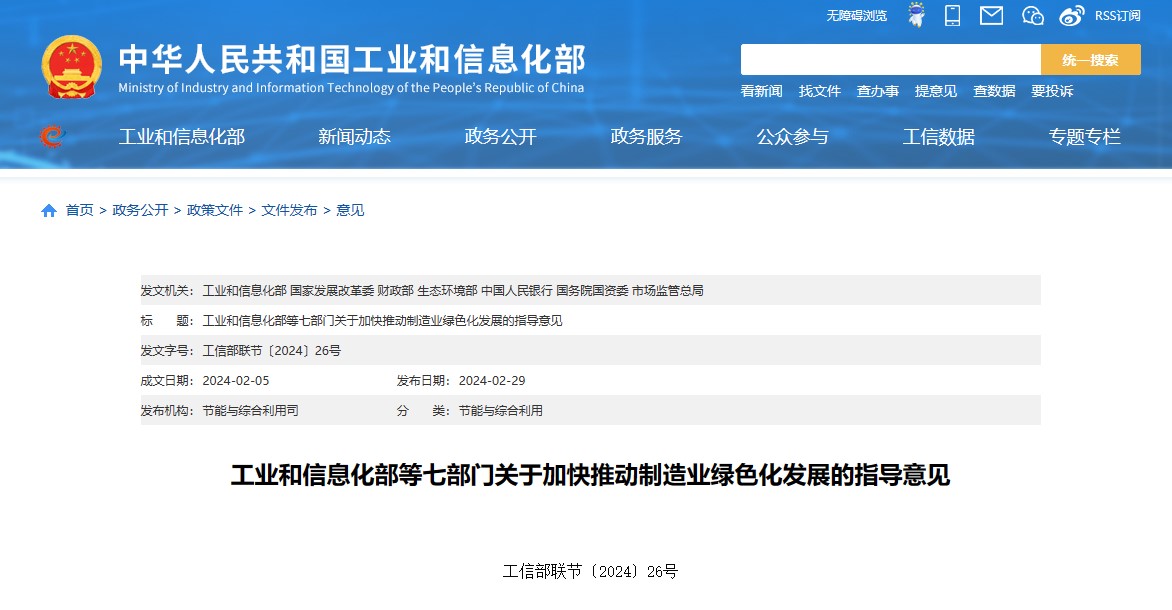Focus the site search input field

[x=890, y=60]
